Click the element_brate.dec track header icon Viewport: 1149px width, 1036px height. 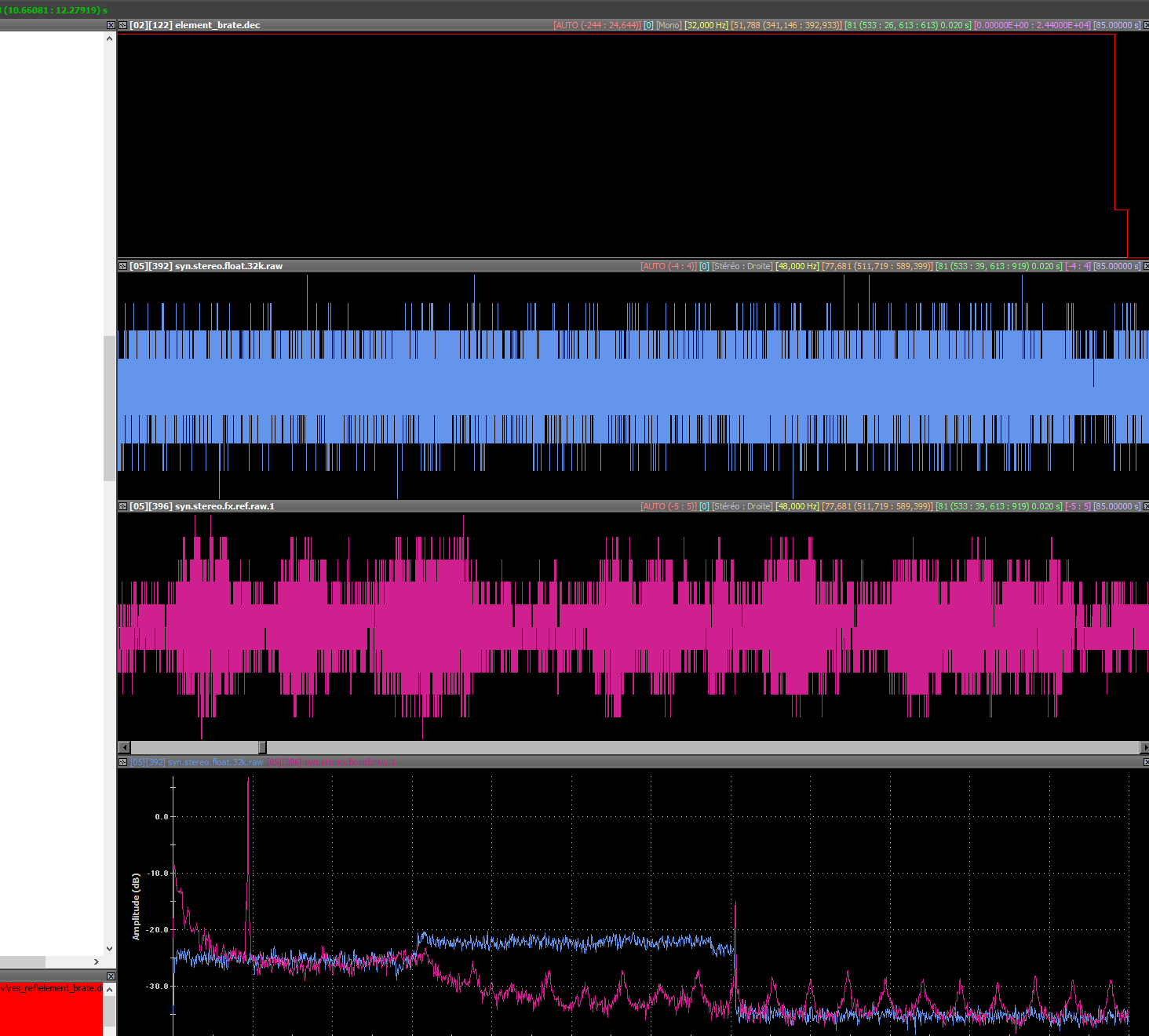point(123,25)
